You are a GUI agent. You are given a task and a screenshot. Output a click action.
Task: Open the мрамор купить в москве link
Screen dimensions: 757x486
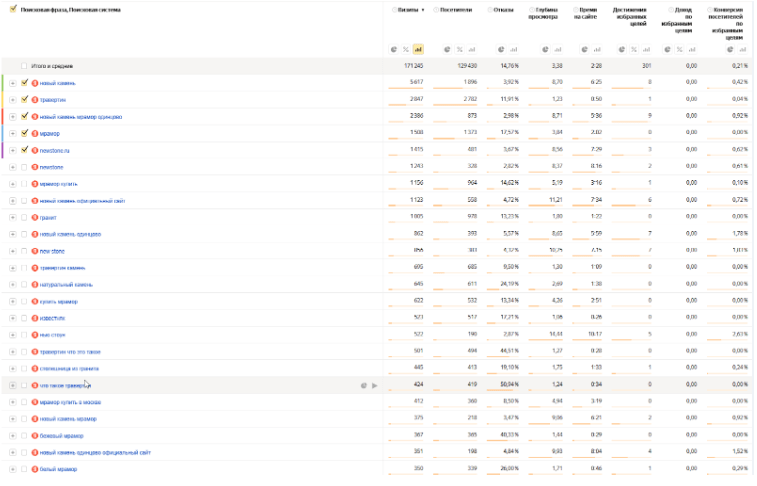70,402
